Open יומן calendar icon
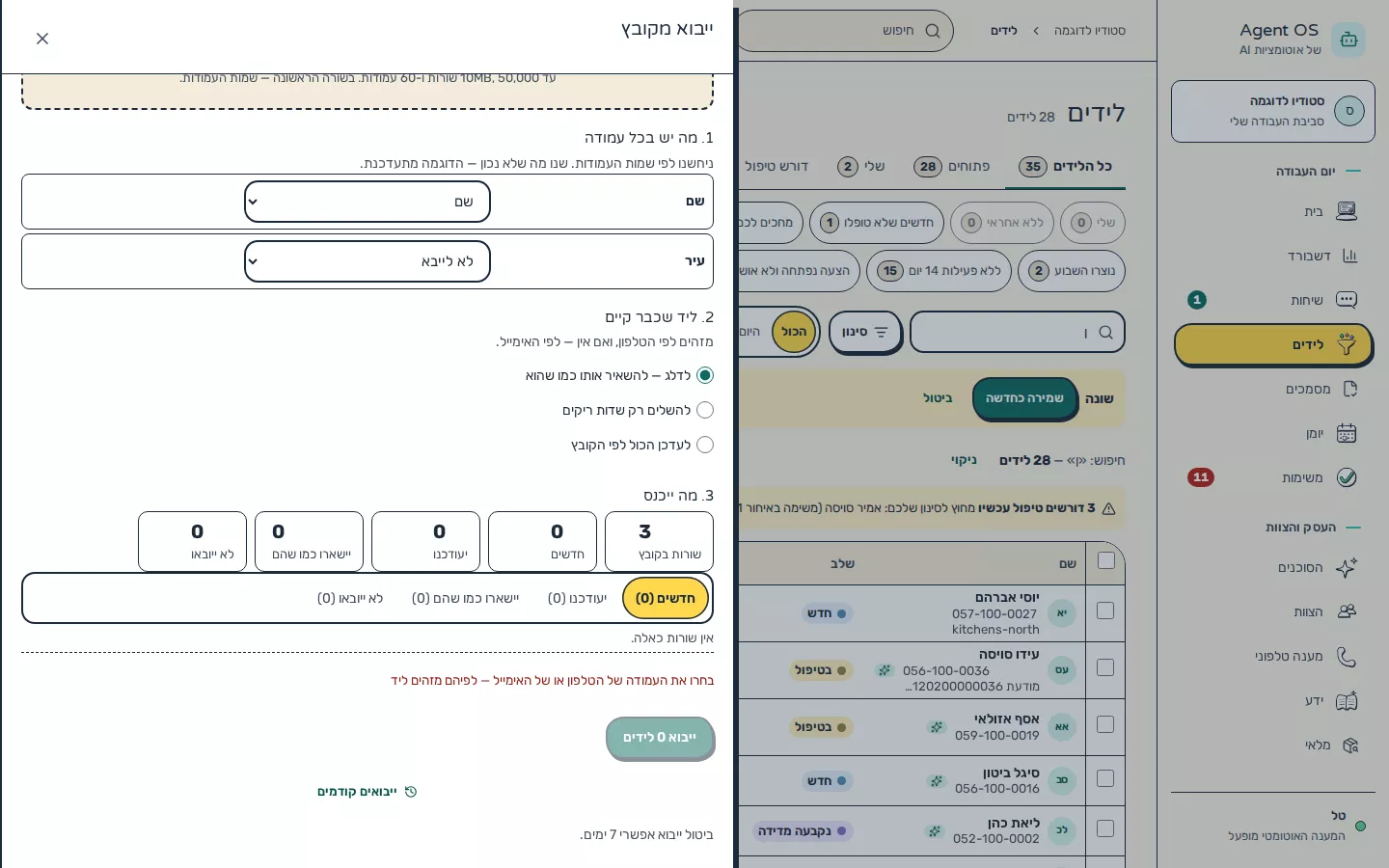The height and width of the screenshot is (868, 1389). point(1347,433)
